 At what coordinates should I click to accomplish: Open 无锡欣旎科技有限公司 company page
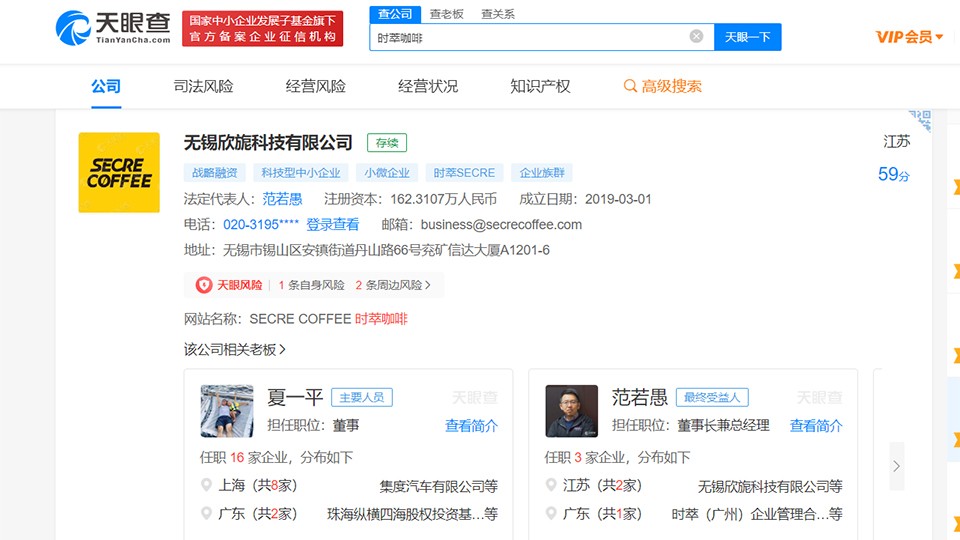click(268, 143)
